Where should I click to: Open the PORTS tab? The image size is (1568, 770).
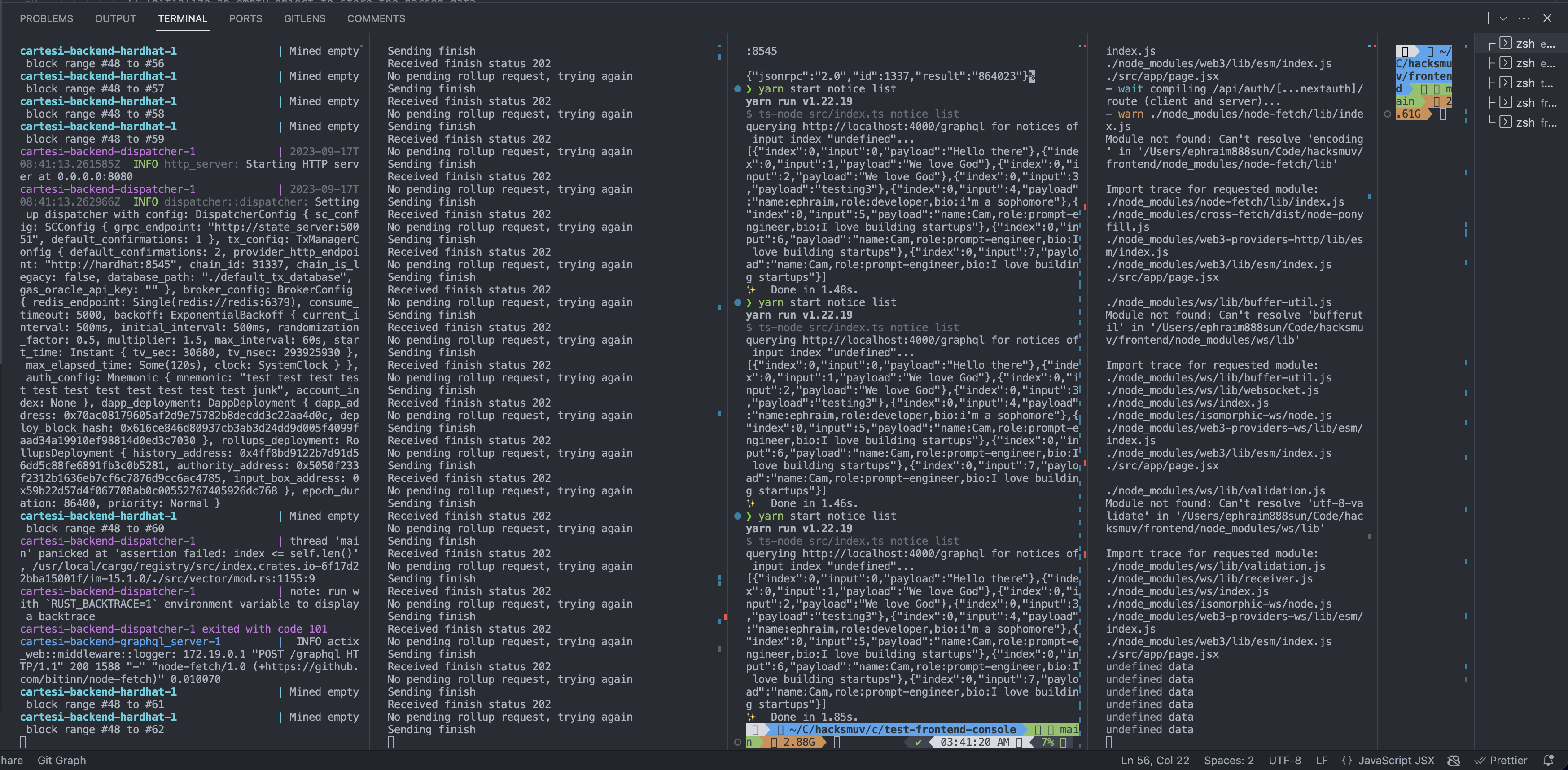tap(245, 18)
